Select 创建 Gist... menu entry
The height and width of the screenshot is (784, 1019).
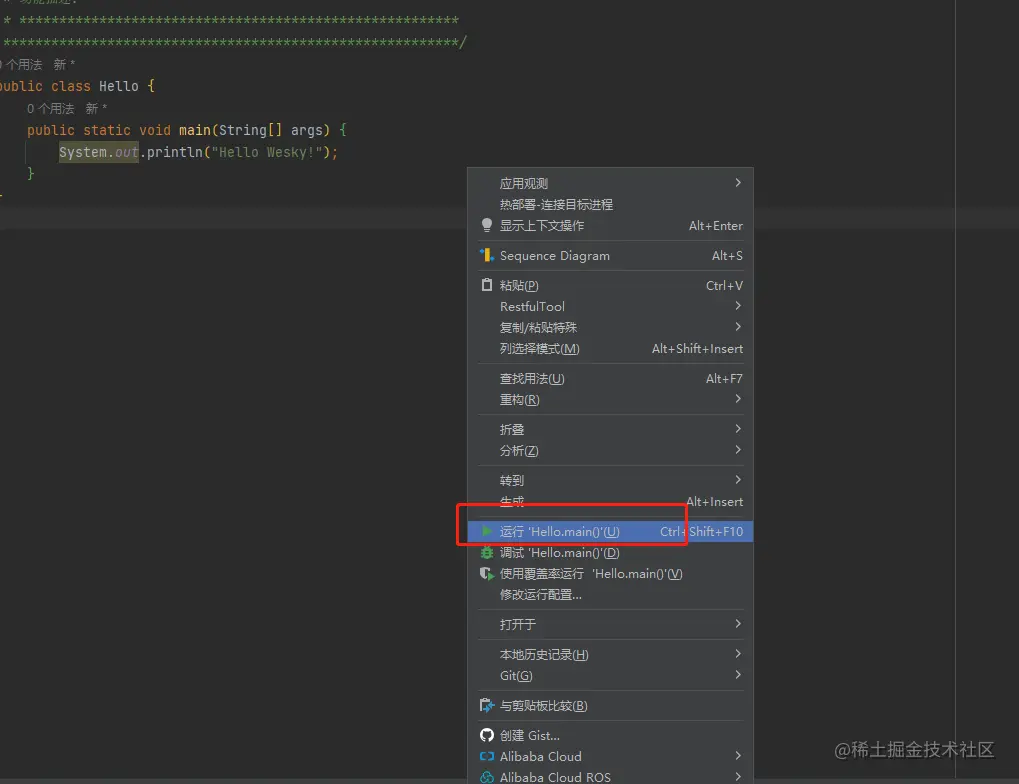pos(610,735)
